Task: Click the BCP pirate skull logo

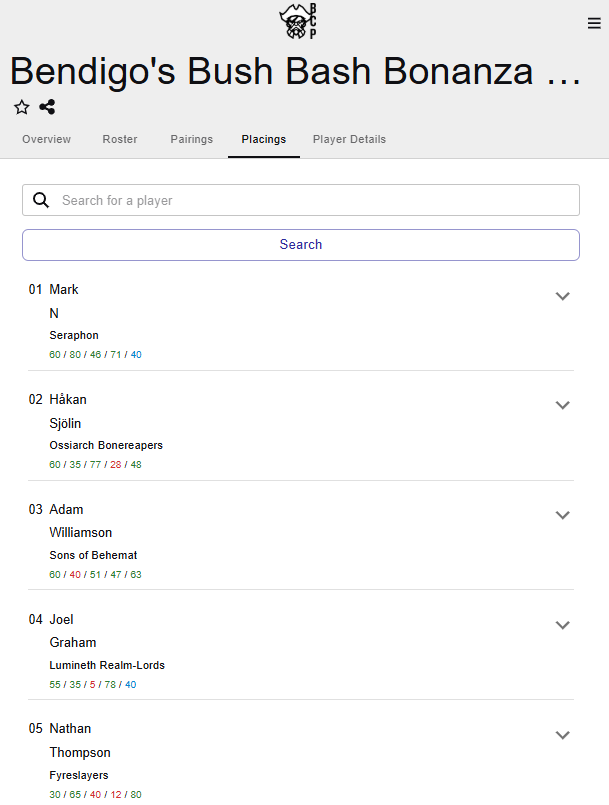Action: click(x=298, y=22)
